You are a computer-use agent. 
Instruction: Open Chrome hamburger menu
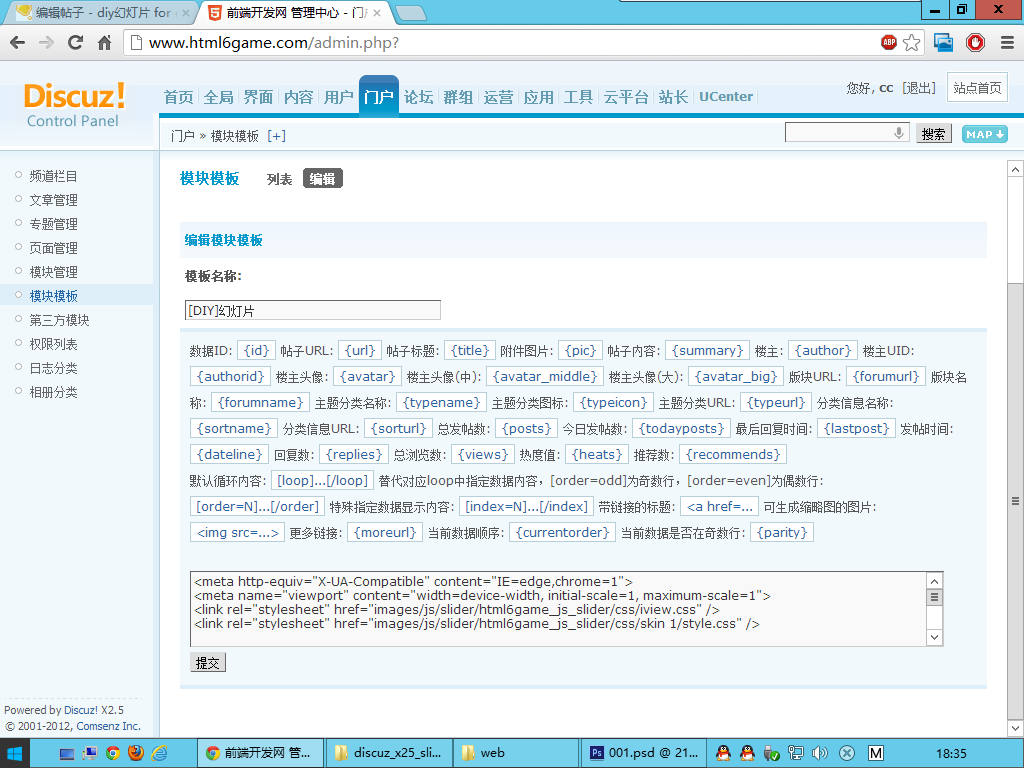point(1007,43)
